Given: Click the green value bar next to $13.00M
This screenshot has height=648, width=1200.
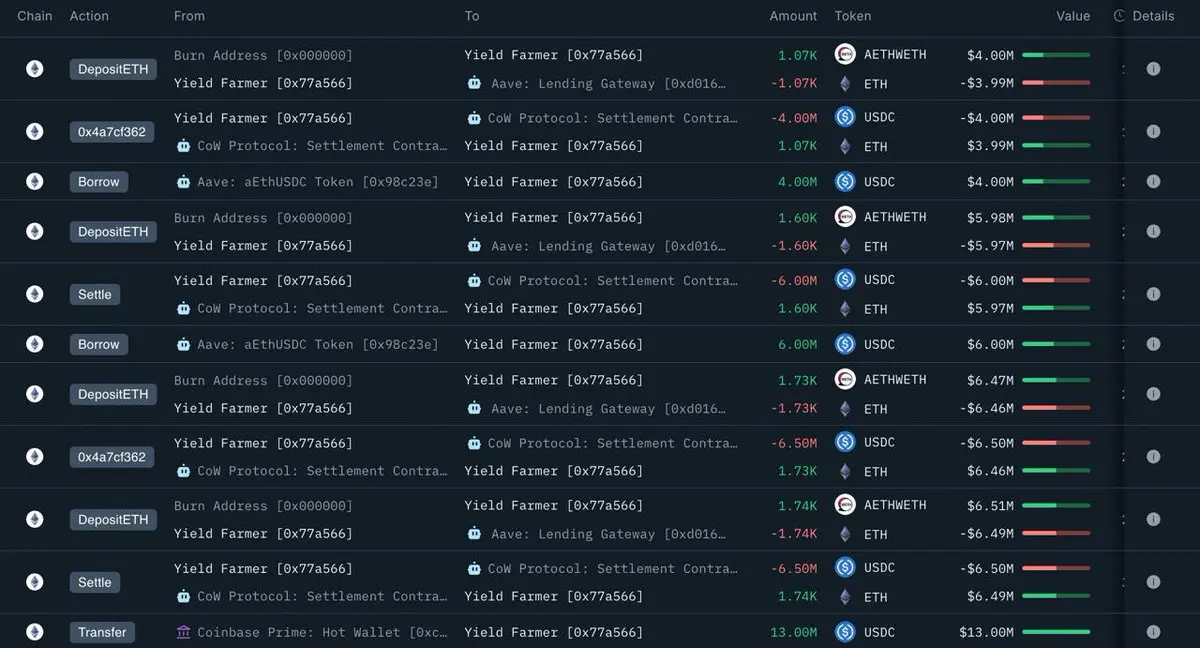Looking at the screenshot, I should [1056, 632].
